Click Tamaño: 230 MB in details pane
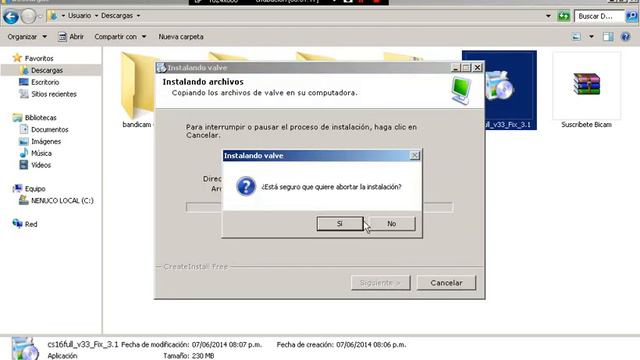The image size is (640, 360). click(x=189, y=356)
